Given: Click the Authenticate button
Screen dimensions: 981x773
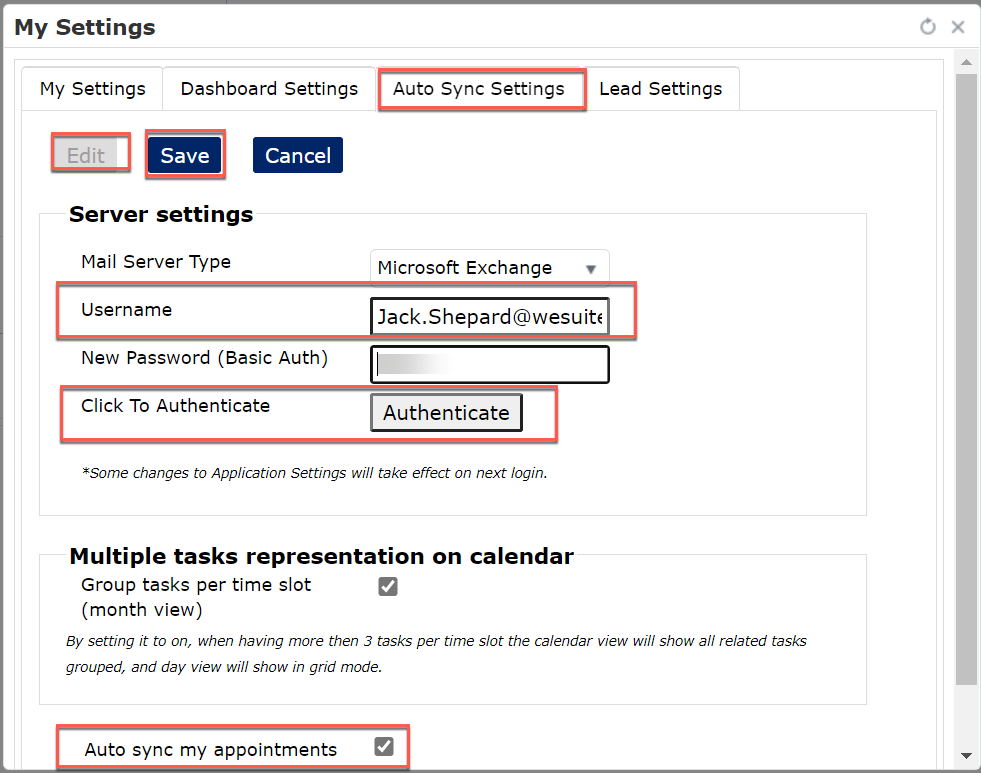Looking at the screenshot, I should point(446,412).
